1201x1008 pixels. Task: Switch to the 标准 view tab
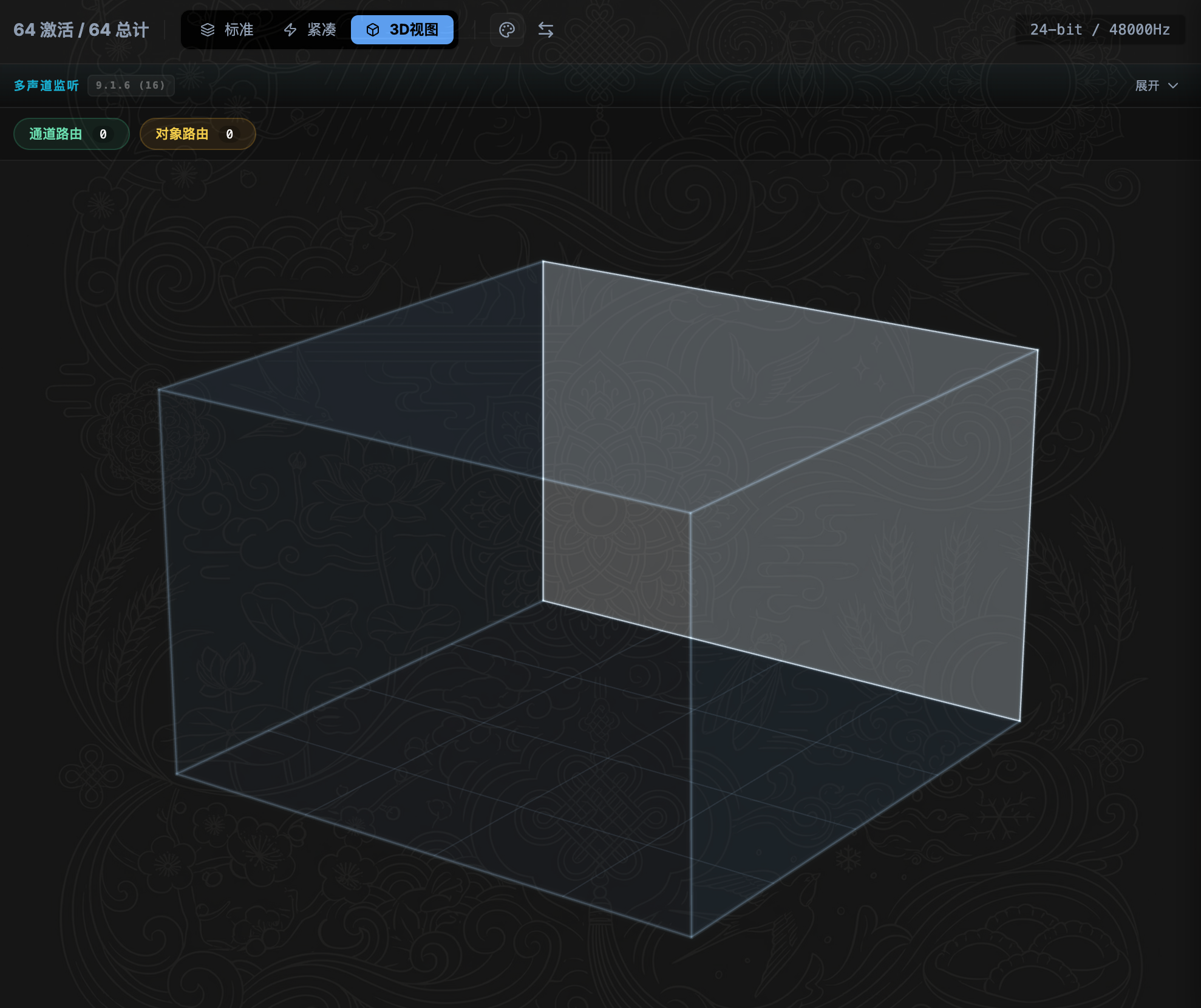click(227, 30)
